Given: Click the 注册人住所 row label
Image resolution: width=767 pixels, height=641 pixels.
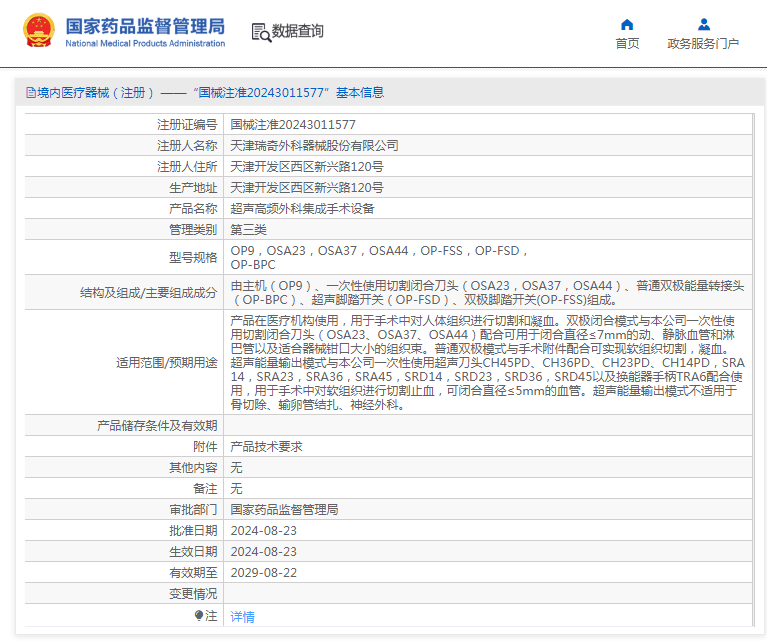Looking at the screenshot, I should [x=187, y=167].
